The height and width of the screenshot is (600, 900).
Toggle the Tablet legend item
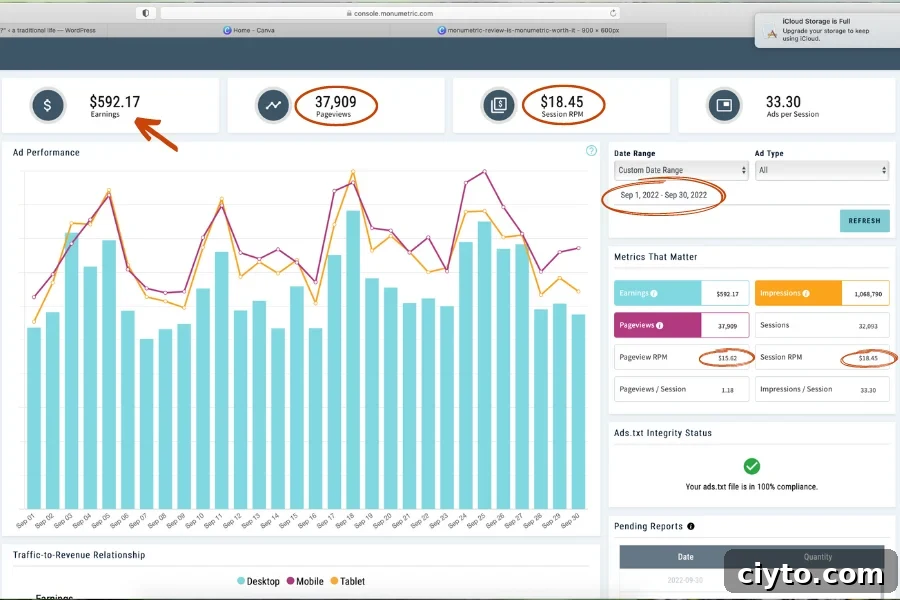coord(348,581)
